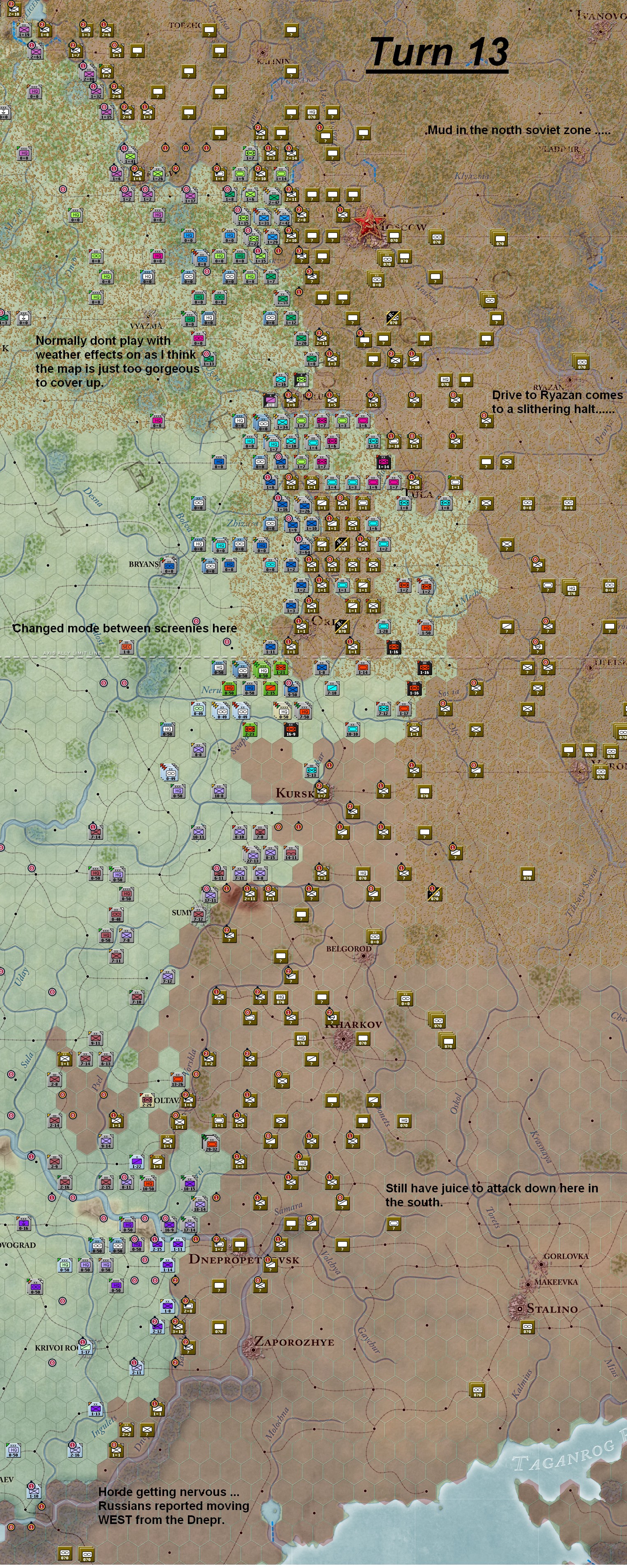Click the Klyazma river label

(472, 176)
